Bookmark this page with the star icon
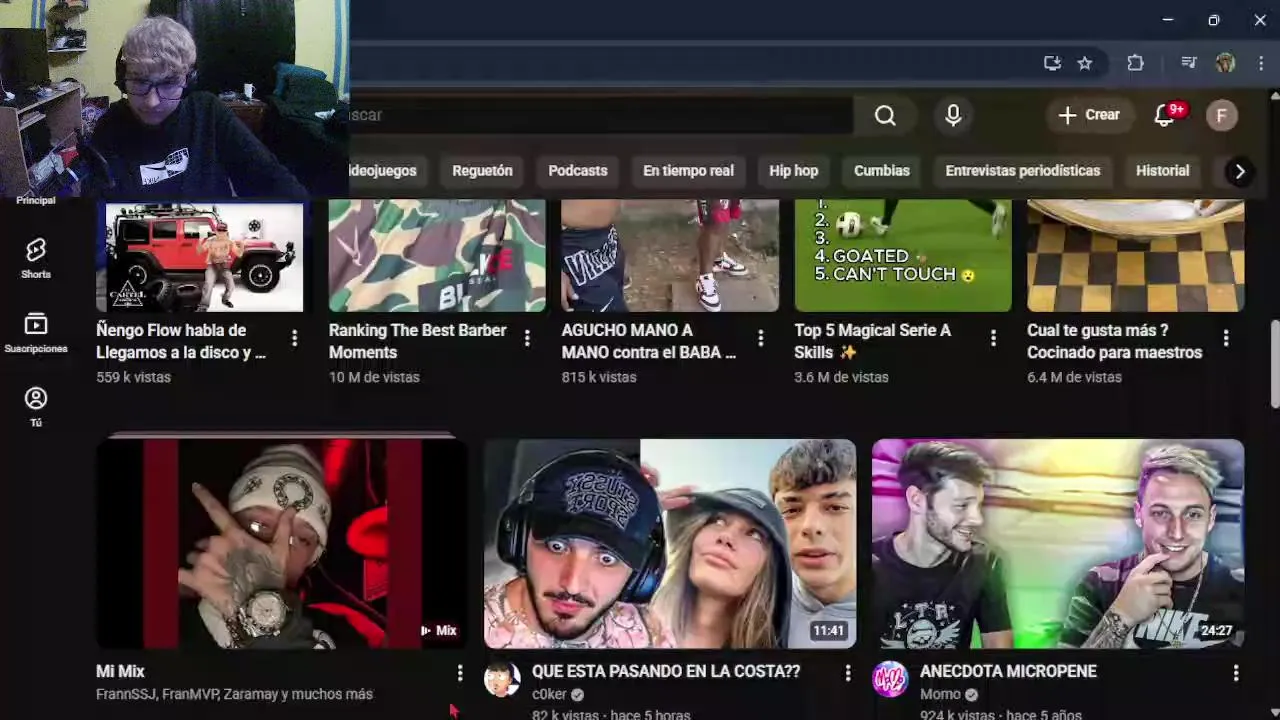Screen dimensions: 1280x720 (1085, 63)
